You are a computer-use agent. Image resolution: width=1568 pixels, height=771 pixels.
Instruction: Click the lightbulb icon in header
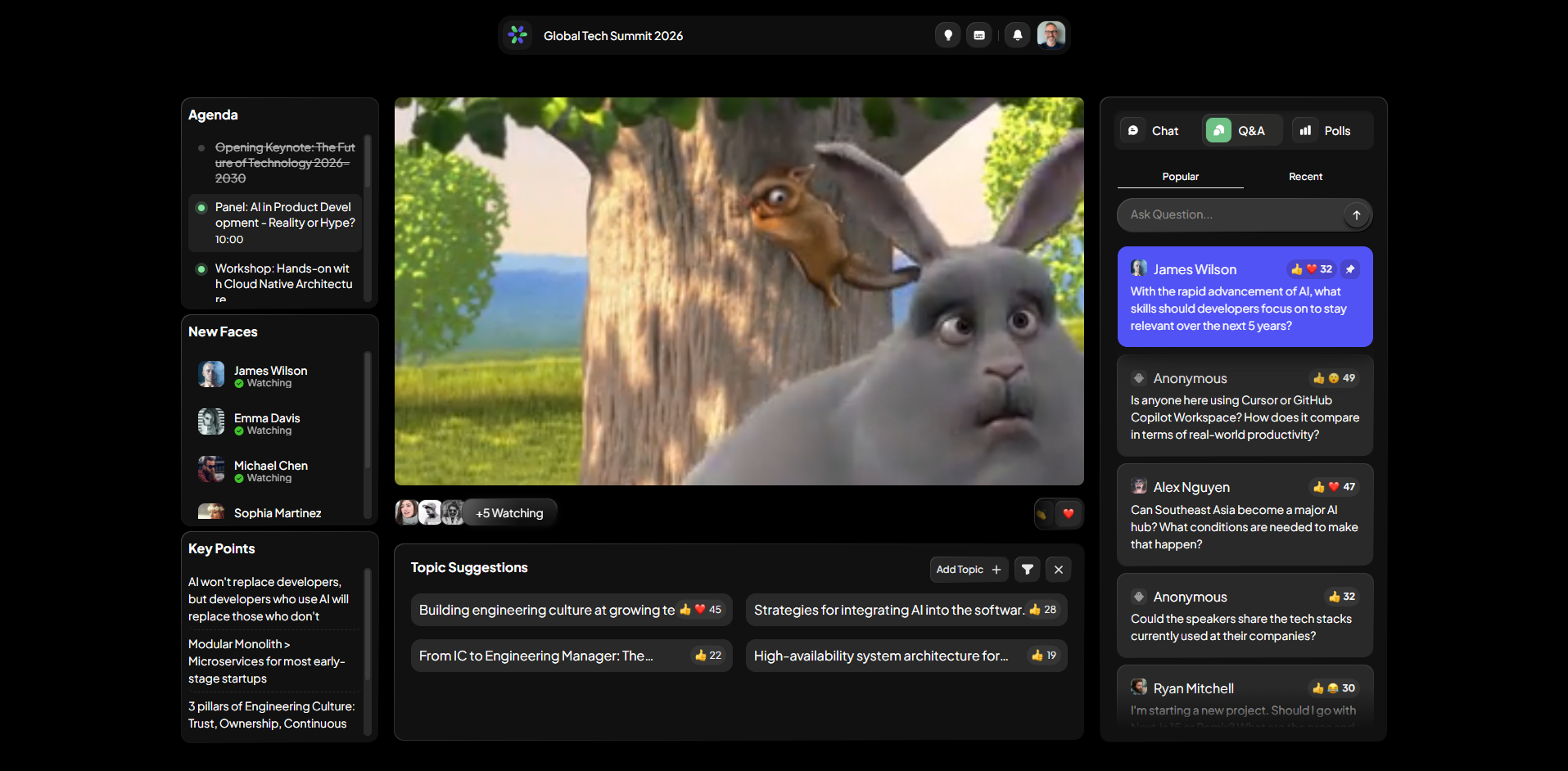tap(947, 35)
